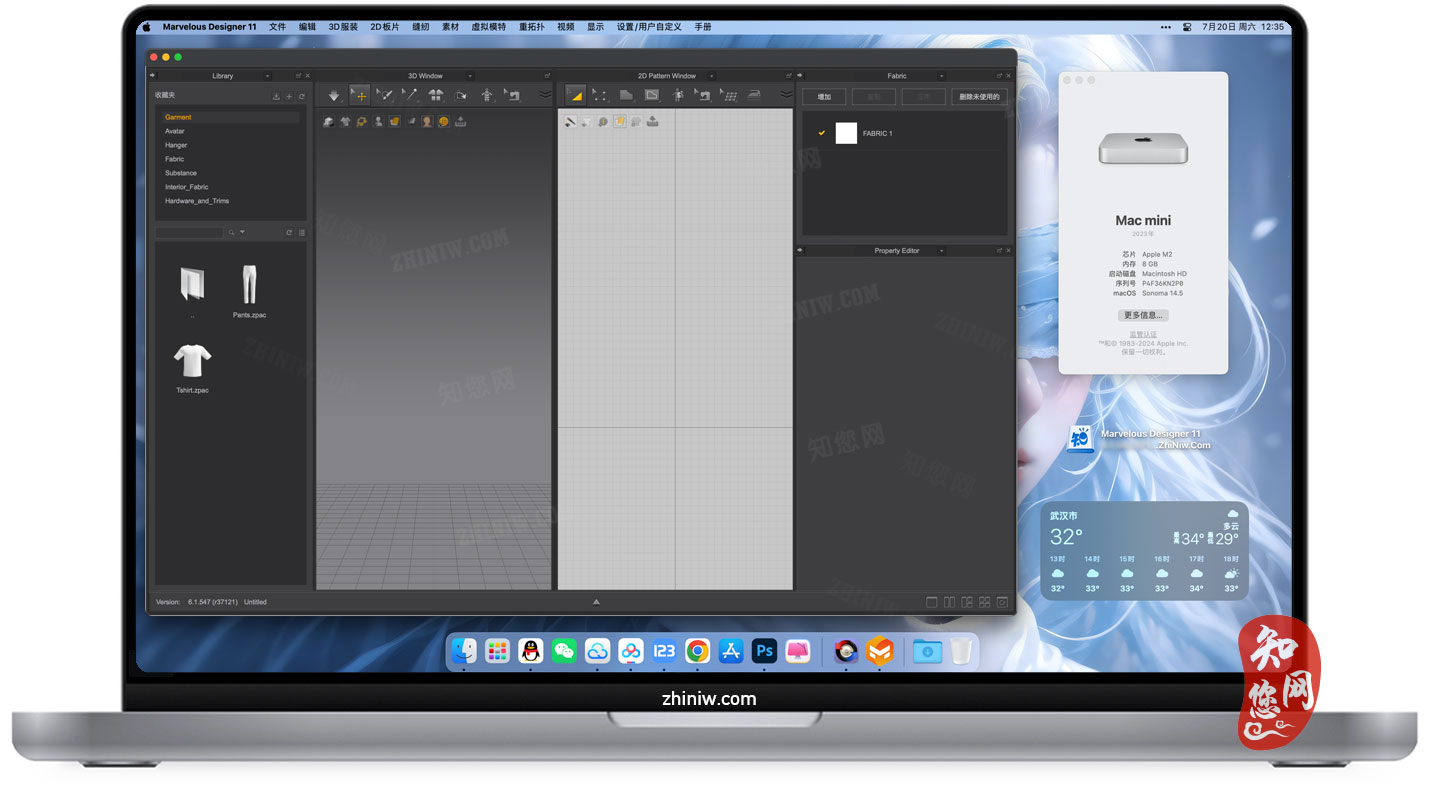Select four-pane grid layout icon
This screenshot has width=1429, height=797.
click(984, 602)
